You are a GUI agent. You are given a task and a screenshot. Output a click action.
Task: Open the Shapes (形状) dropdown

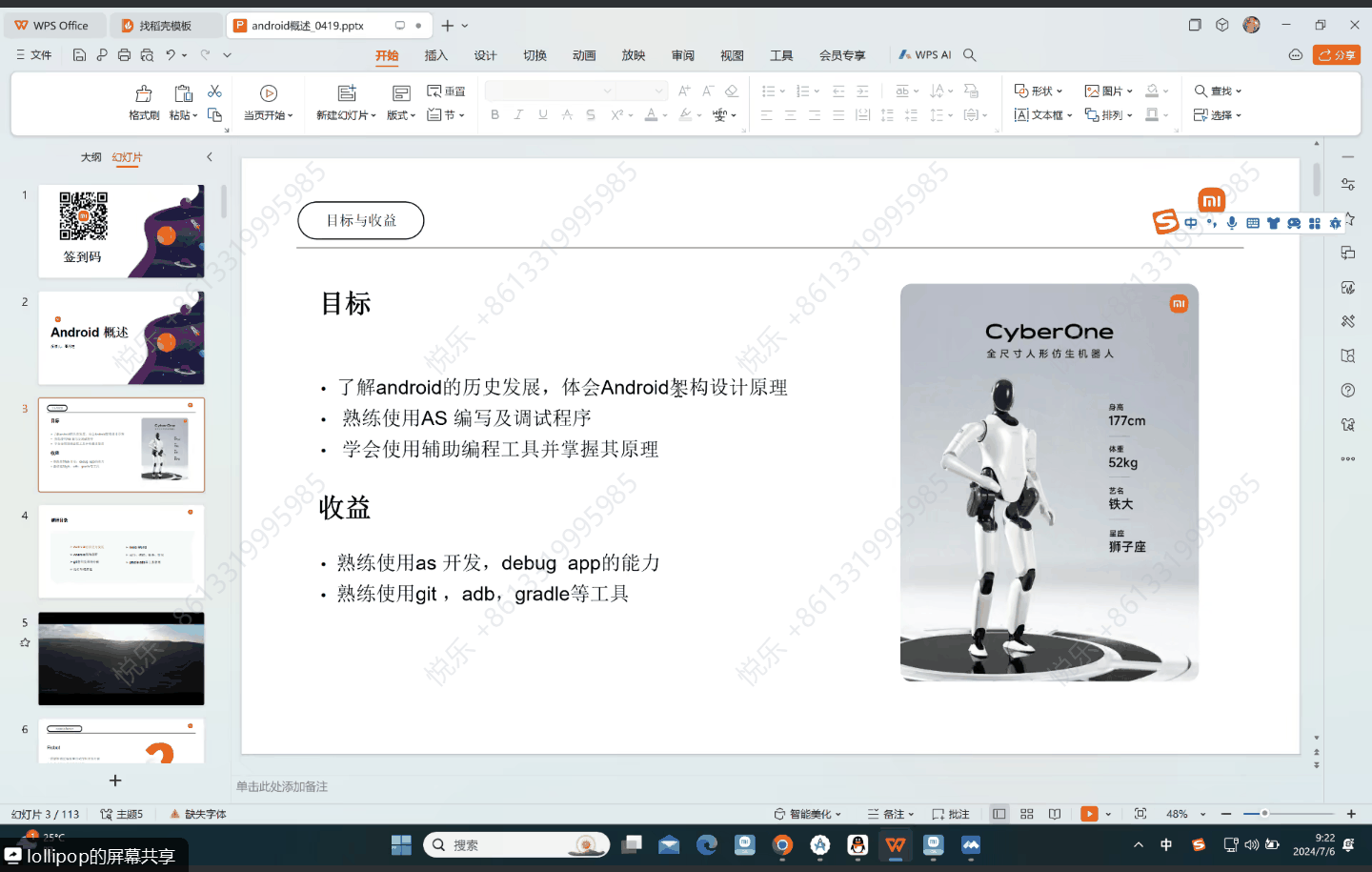pyautogui.click(x=1039, y=91)
